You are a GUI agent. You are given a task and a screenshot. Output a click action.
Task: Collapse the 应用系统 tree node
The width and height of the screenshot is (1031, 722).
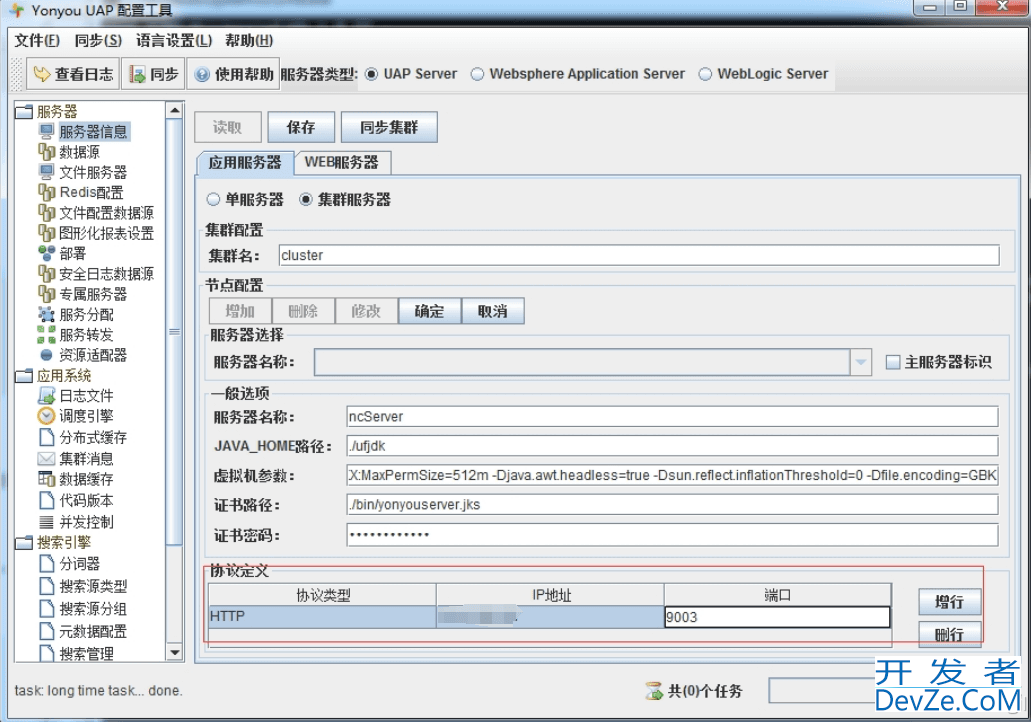point(24,376)
